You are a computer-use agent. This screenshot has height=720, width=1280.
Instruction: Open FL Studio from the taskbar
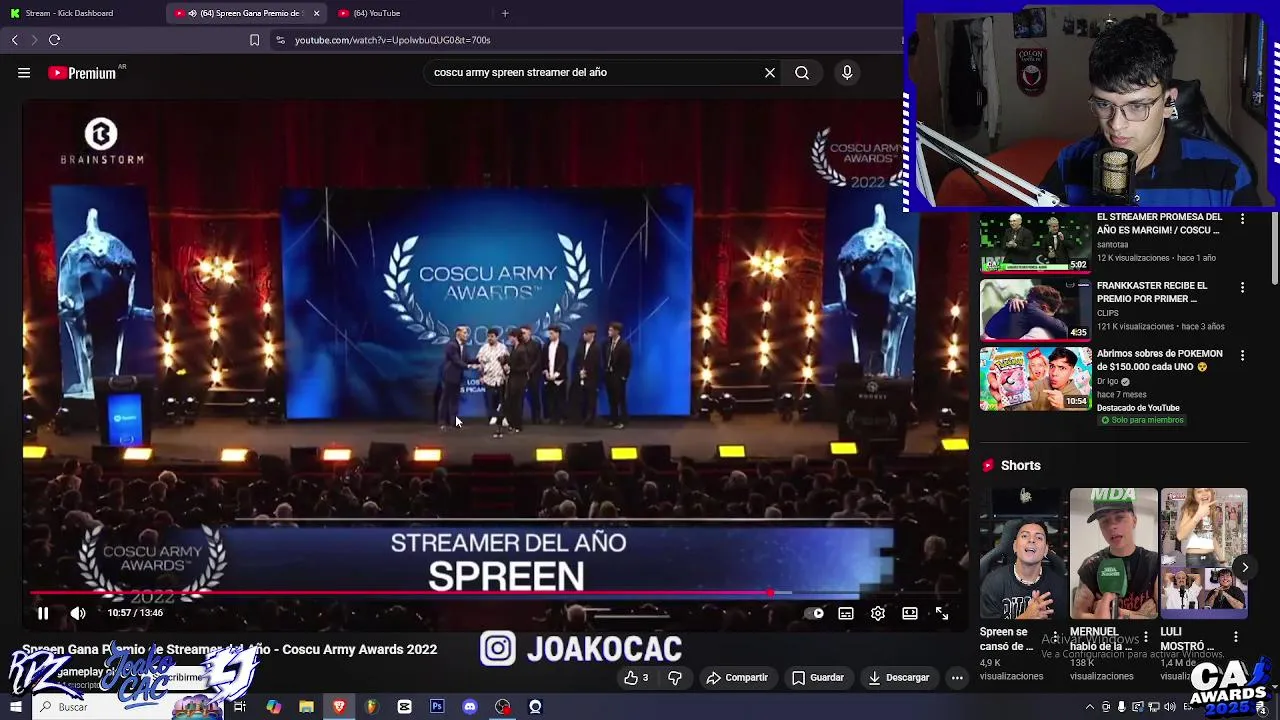pyautogui.click(x=372, y=707)
